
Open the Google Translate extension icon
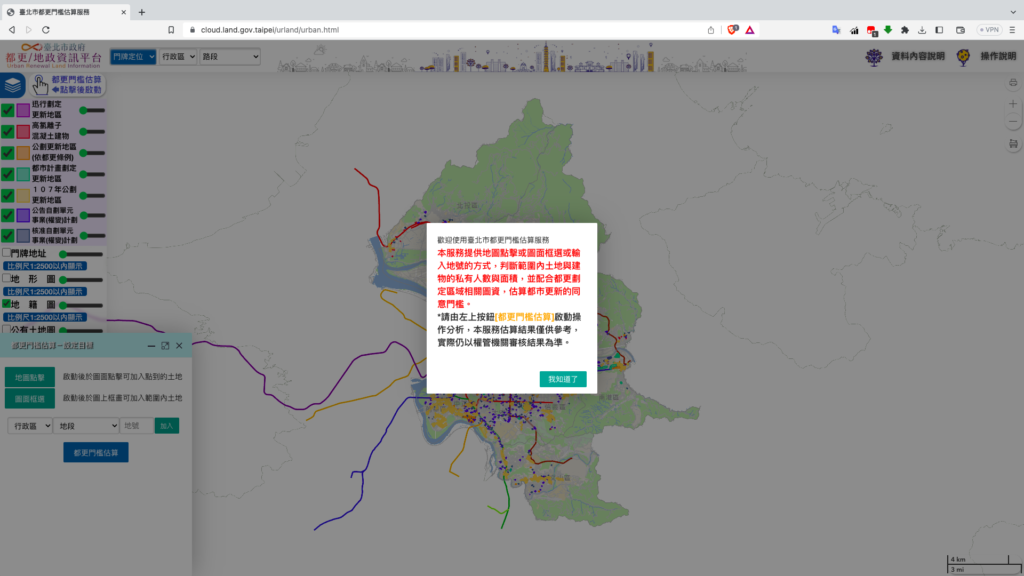836,30
